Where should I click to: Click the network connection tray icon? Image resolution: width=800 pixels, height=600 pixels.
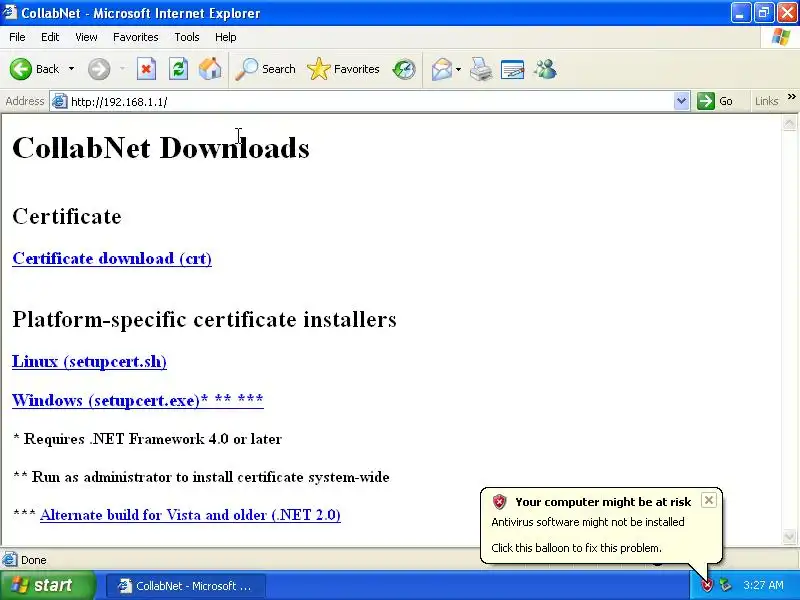point(725,585)
